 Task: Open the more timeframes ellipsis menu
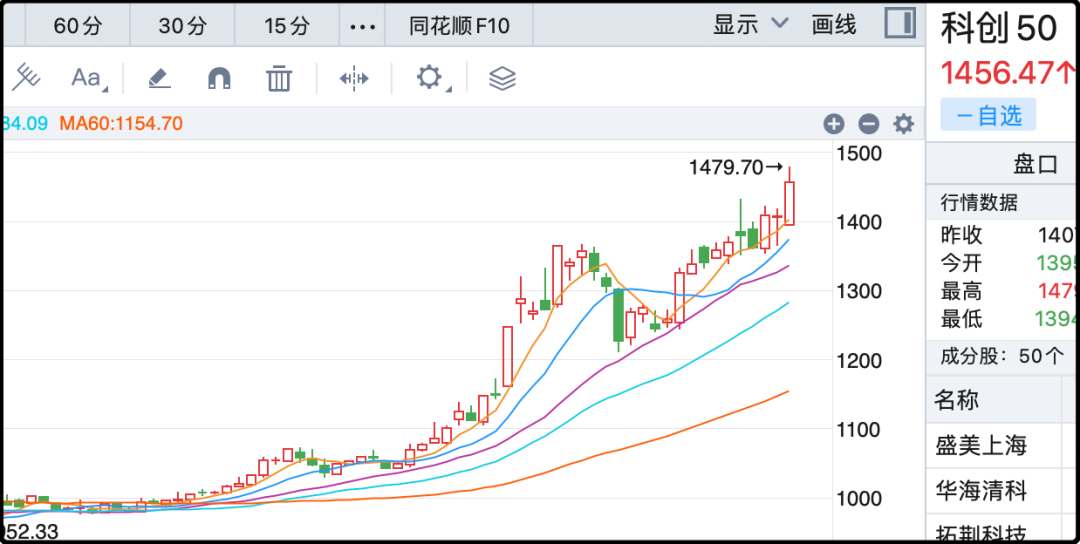(361, 26)
